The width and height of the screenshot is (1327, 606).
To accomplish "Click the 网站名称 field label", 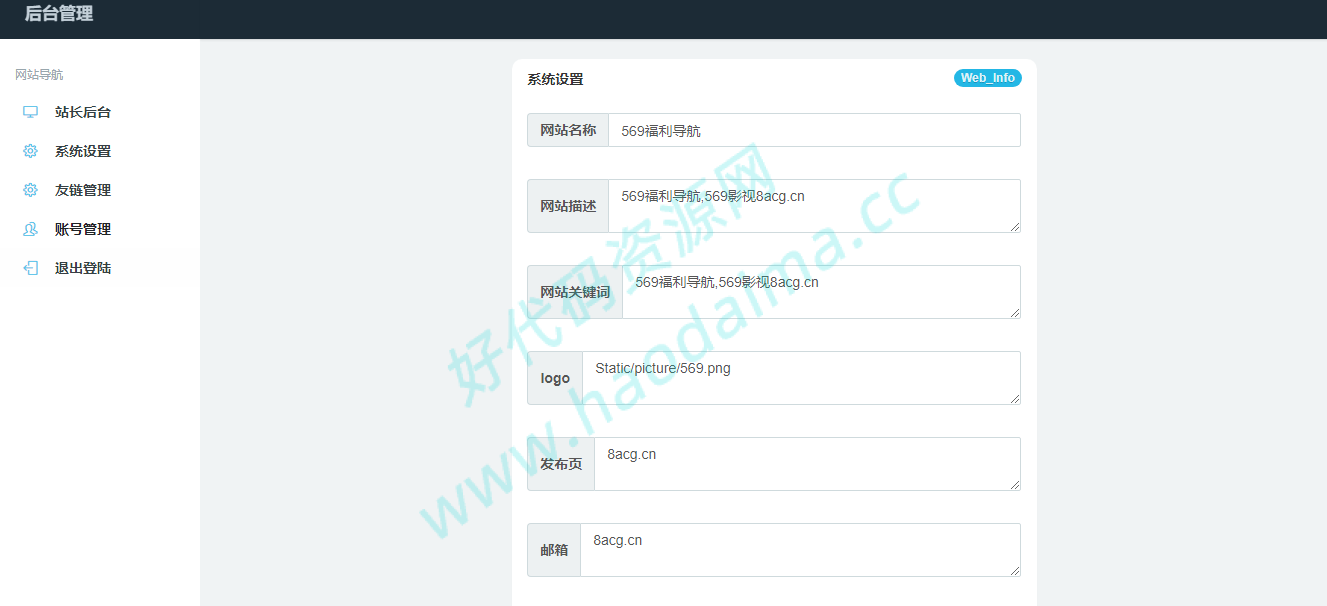I will point(568,130).
